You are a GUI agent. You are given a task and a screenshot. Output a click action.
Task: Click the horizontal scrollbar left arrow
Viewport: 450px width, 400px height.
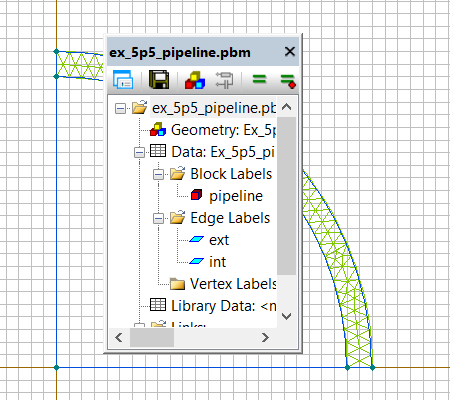[x=119, y=338]
